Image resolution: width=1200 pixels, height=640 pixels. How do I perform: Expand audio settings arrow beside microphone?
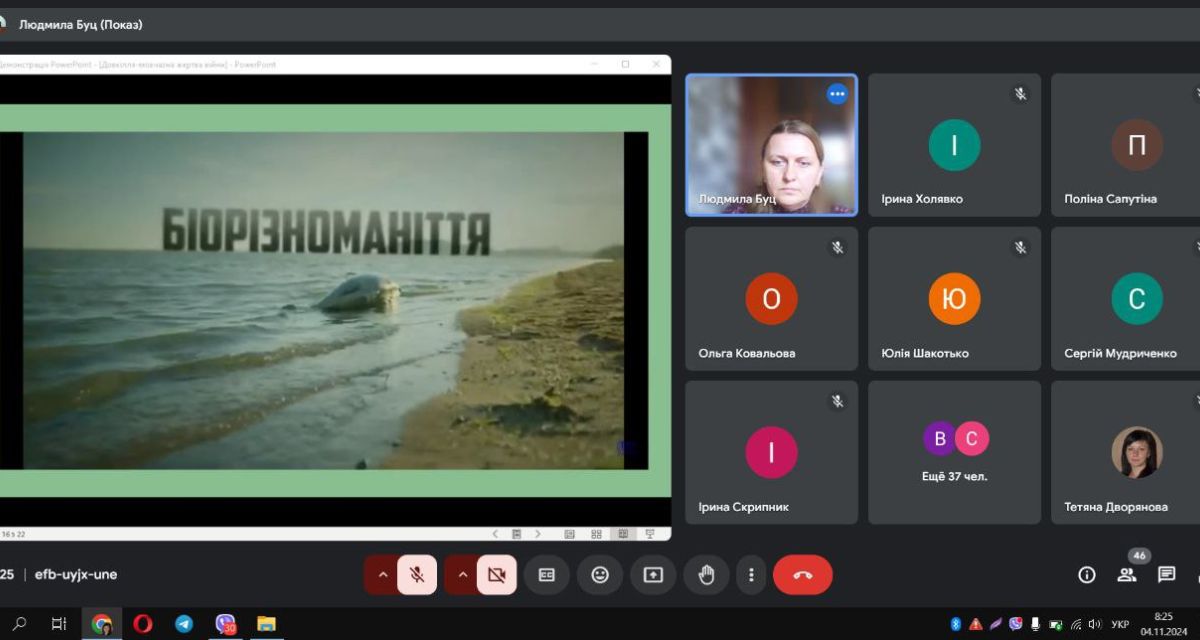tap(381, 575)
